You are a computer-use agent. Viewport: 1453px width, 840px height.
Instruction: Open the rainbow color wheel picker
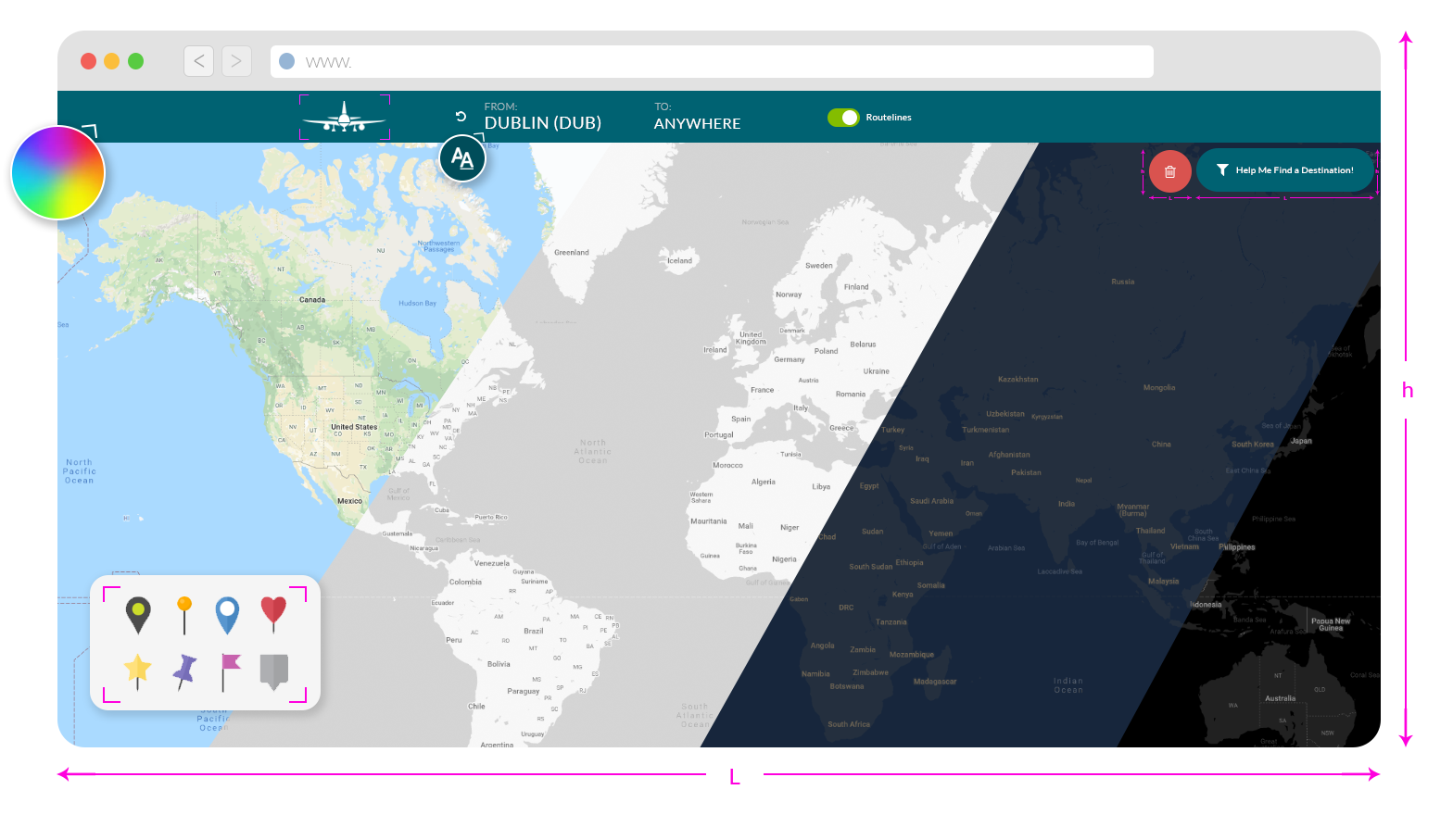click(x=57, y=173)
